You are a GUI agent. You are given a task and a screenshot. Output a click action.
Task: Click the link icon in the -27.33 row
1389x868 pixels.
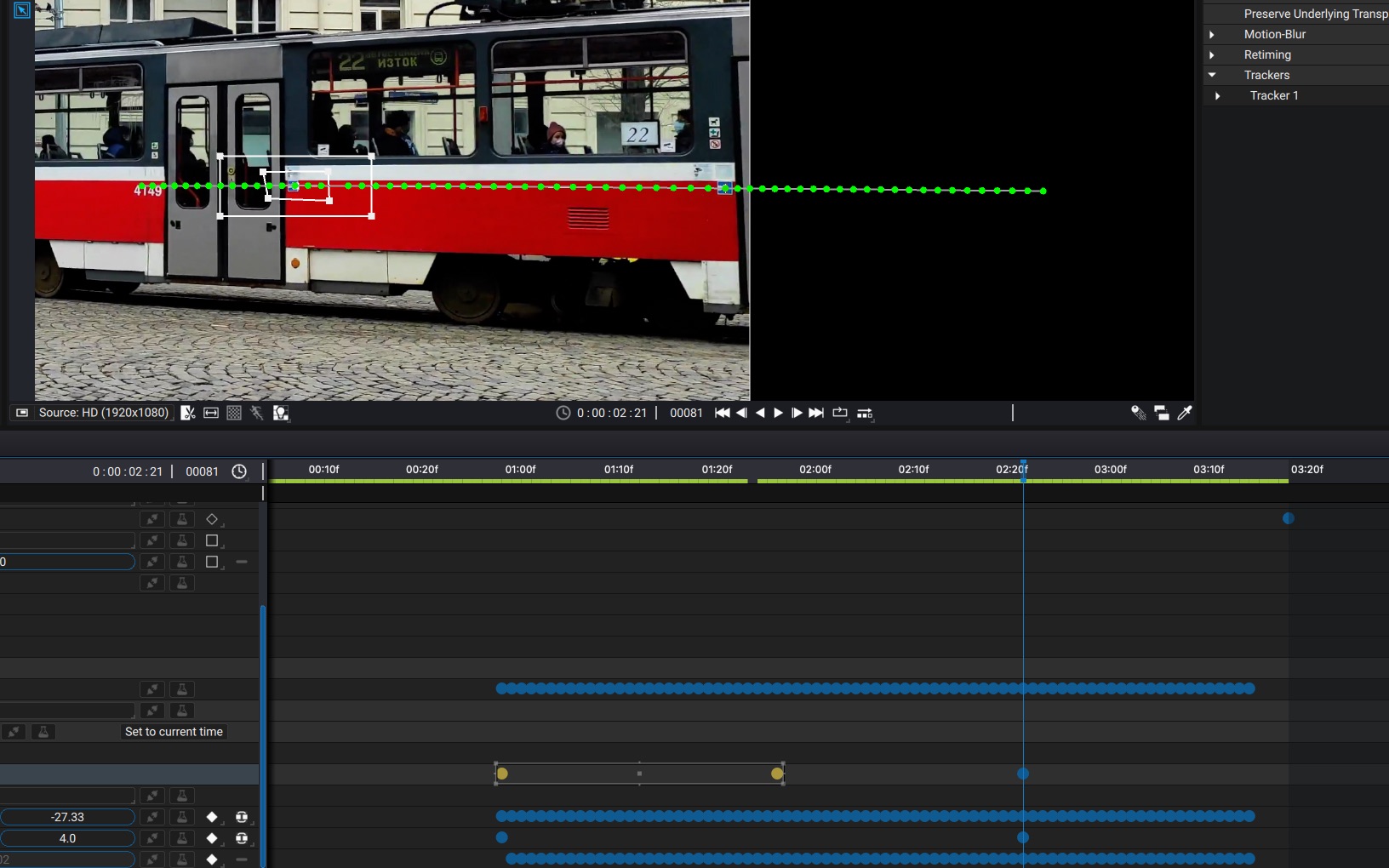(152, 817)
